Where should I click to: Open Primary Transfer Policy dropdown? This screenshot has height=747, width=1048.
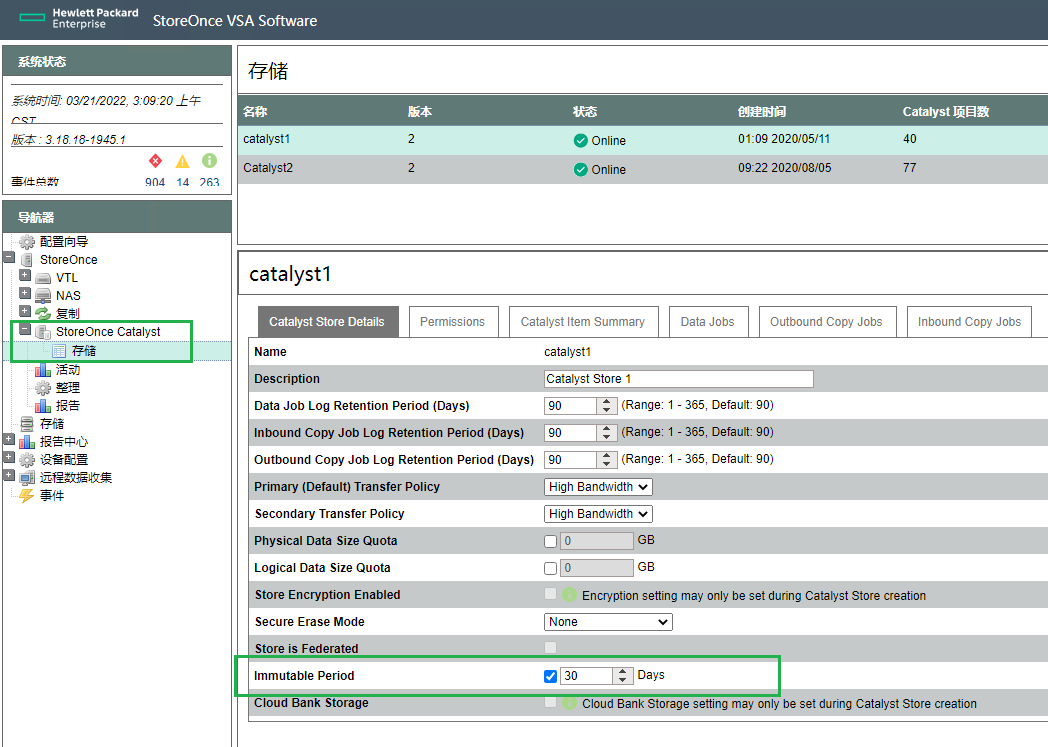pyautogui.click(x=598, y=487)
